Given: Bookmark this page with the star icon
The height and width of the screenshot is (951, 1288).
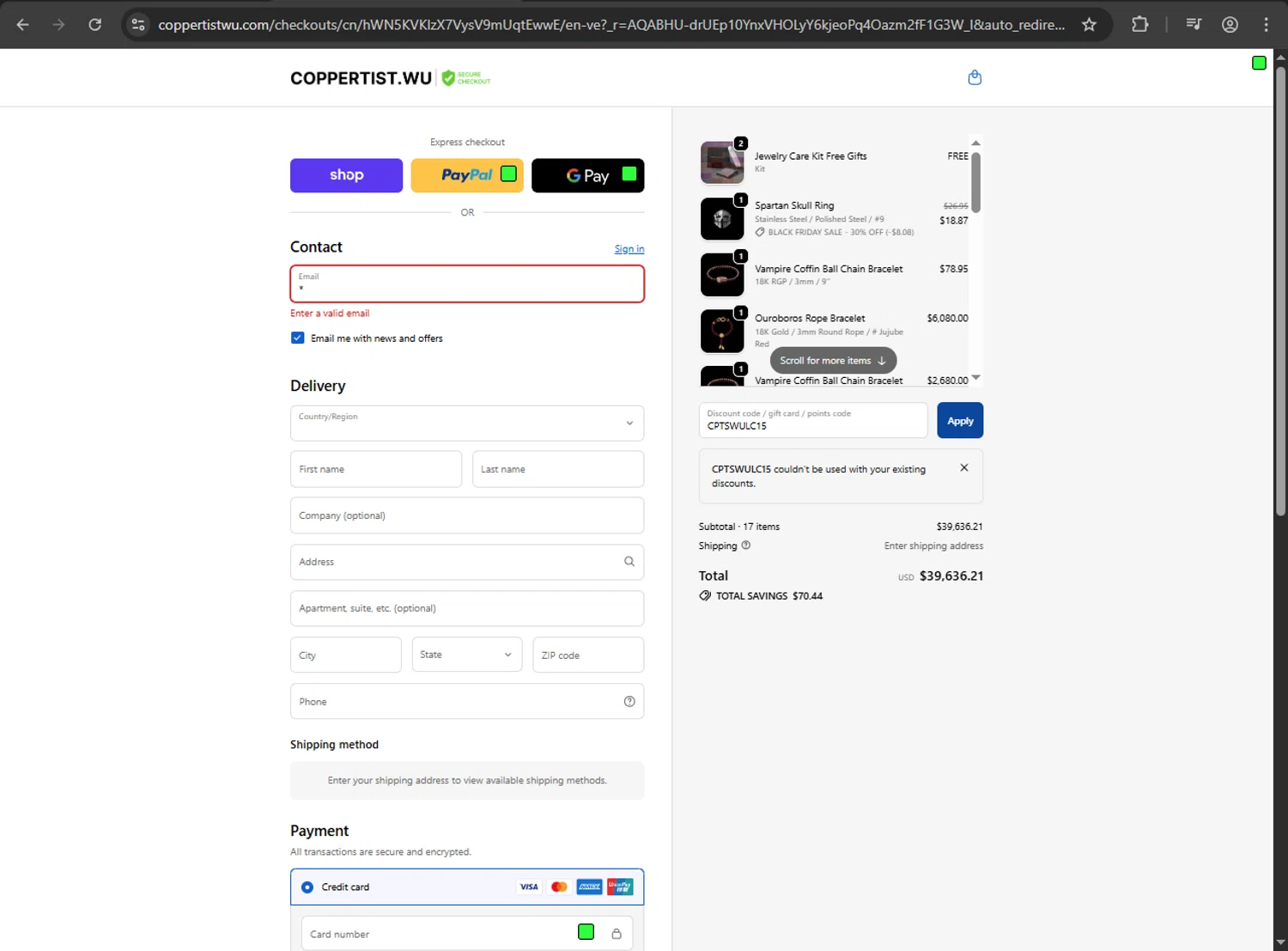Looking at the screenshot, I should pyautogui.click(x=1089, y=25).
